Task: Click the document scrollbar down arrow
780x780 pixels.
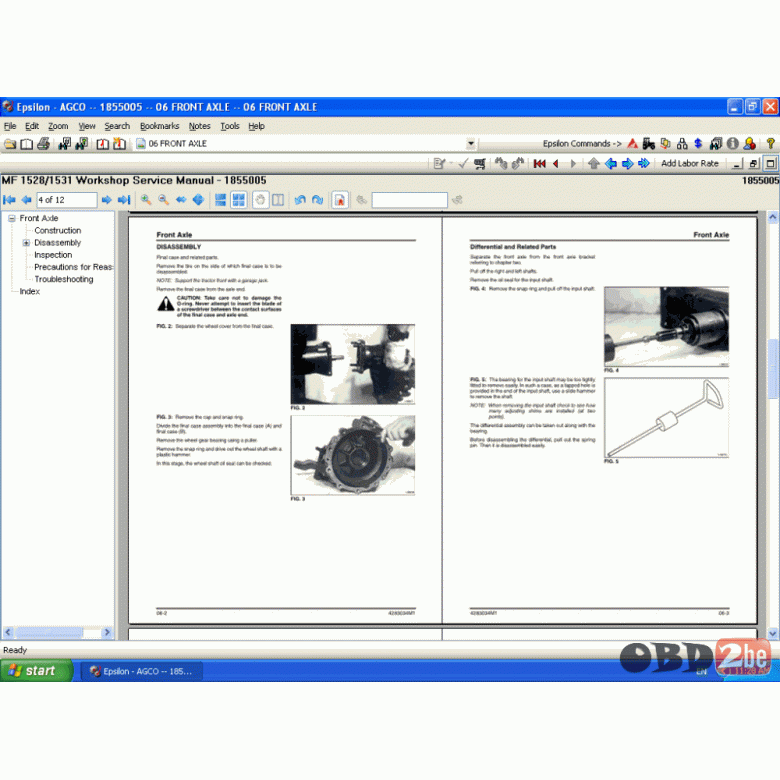Action: point(773,634)
